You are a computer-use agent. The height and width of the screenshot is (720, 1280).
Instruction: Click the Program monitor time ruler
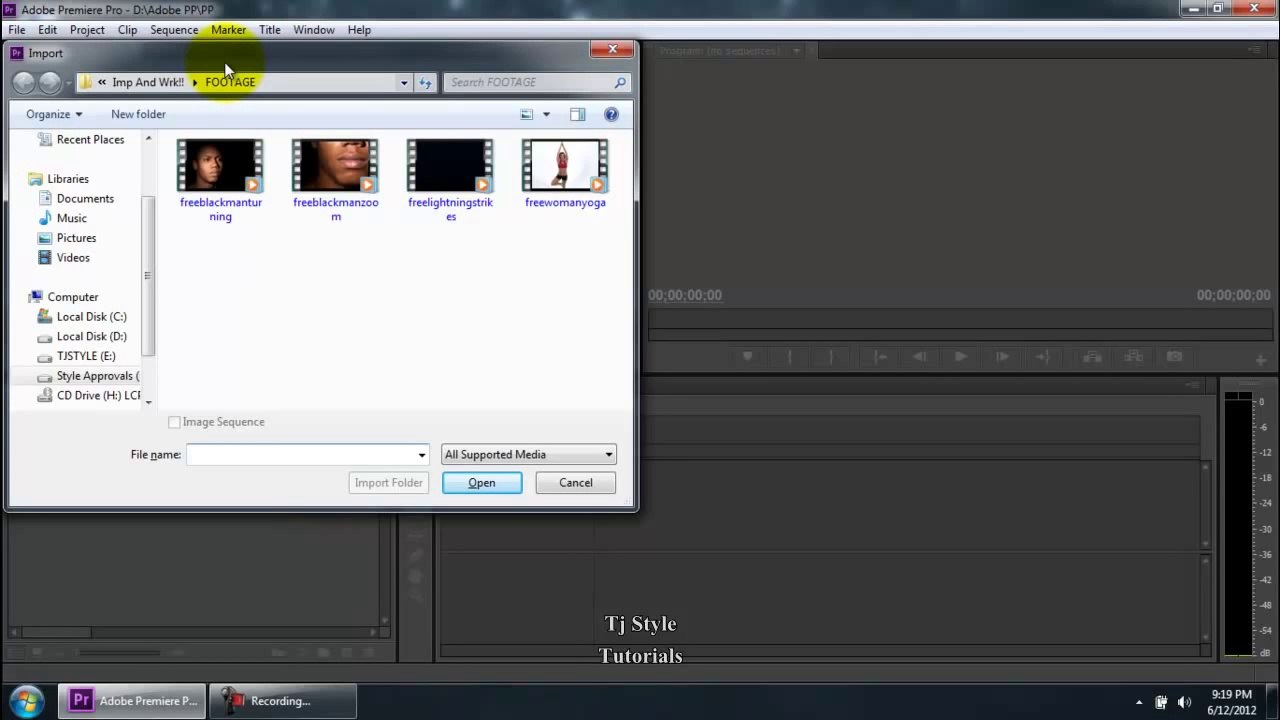point(958,319)
